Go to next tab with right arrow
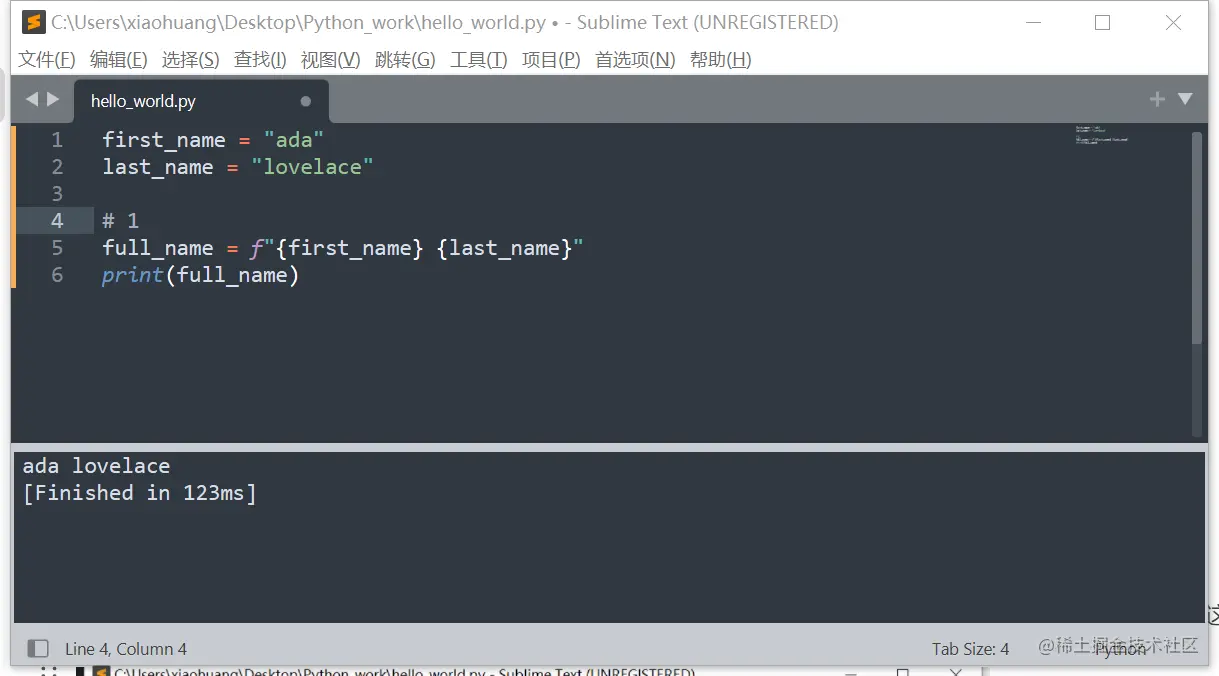 coord(53,99)
